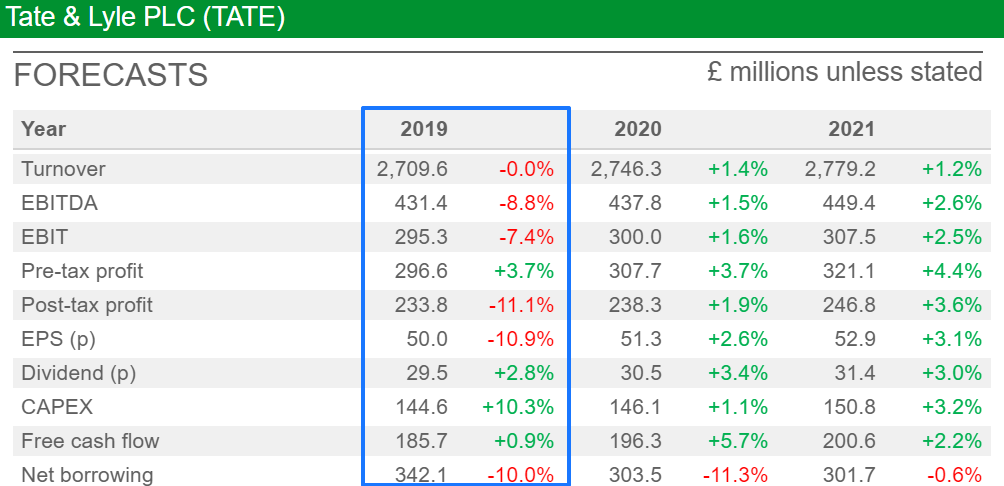Click the 2020 column header
The image size is (1004, 486).
638,129
